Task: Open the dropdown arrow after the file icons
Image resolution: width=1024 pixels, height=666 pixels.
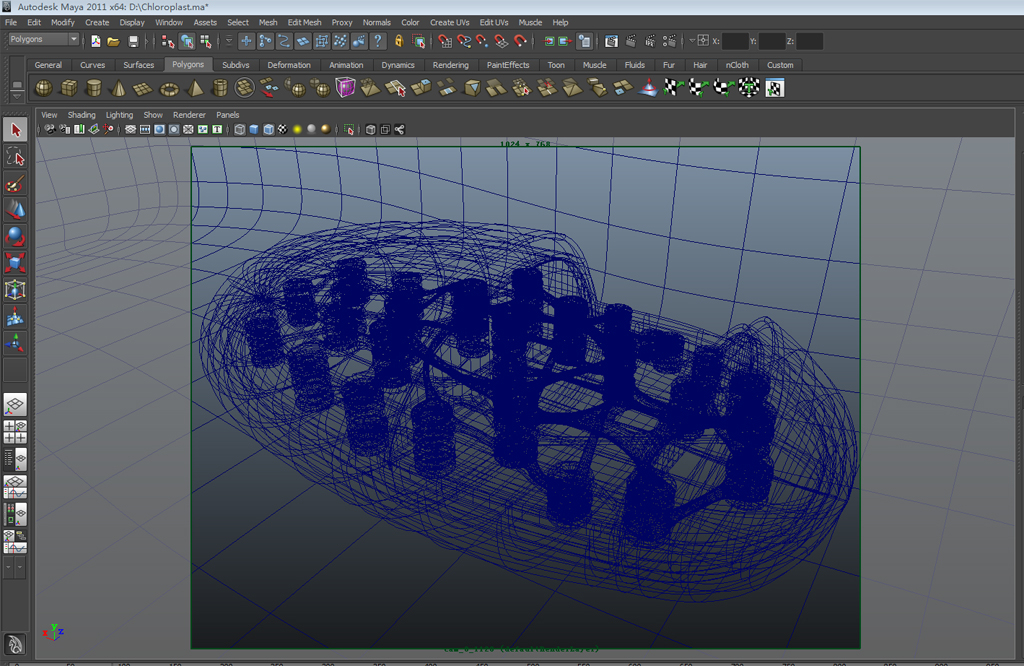Action: click(148, 41)
